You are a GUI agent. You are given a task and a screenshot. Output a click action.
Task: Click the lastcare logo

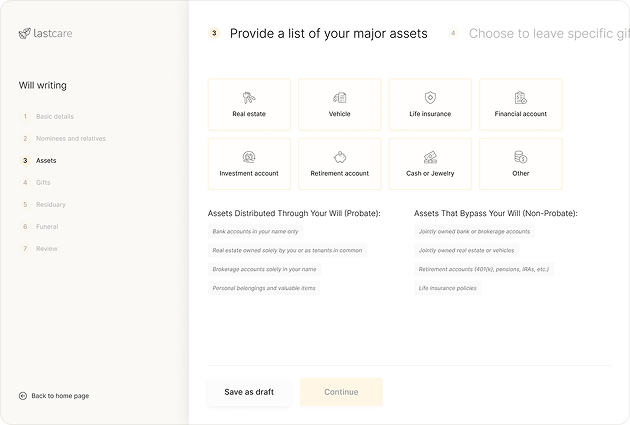click(x=45, y=33)
